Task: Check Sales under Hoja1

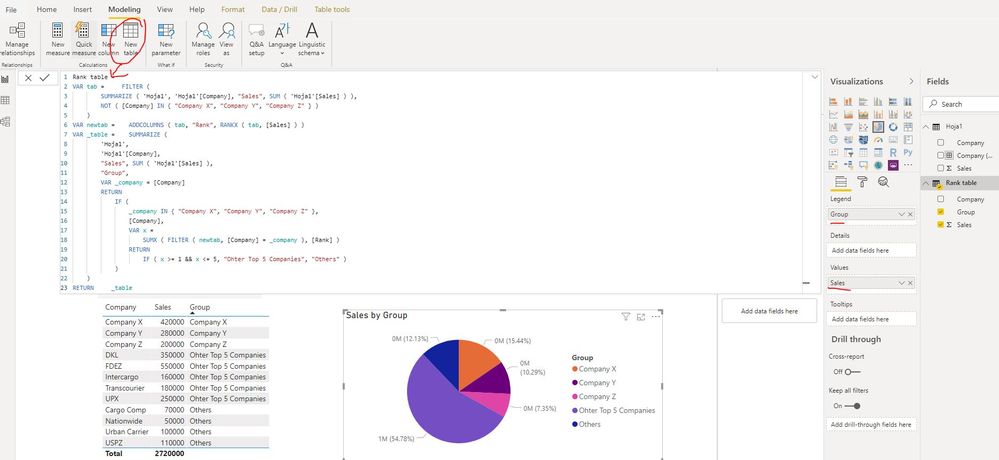Action: (941, 168)
